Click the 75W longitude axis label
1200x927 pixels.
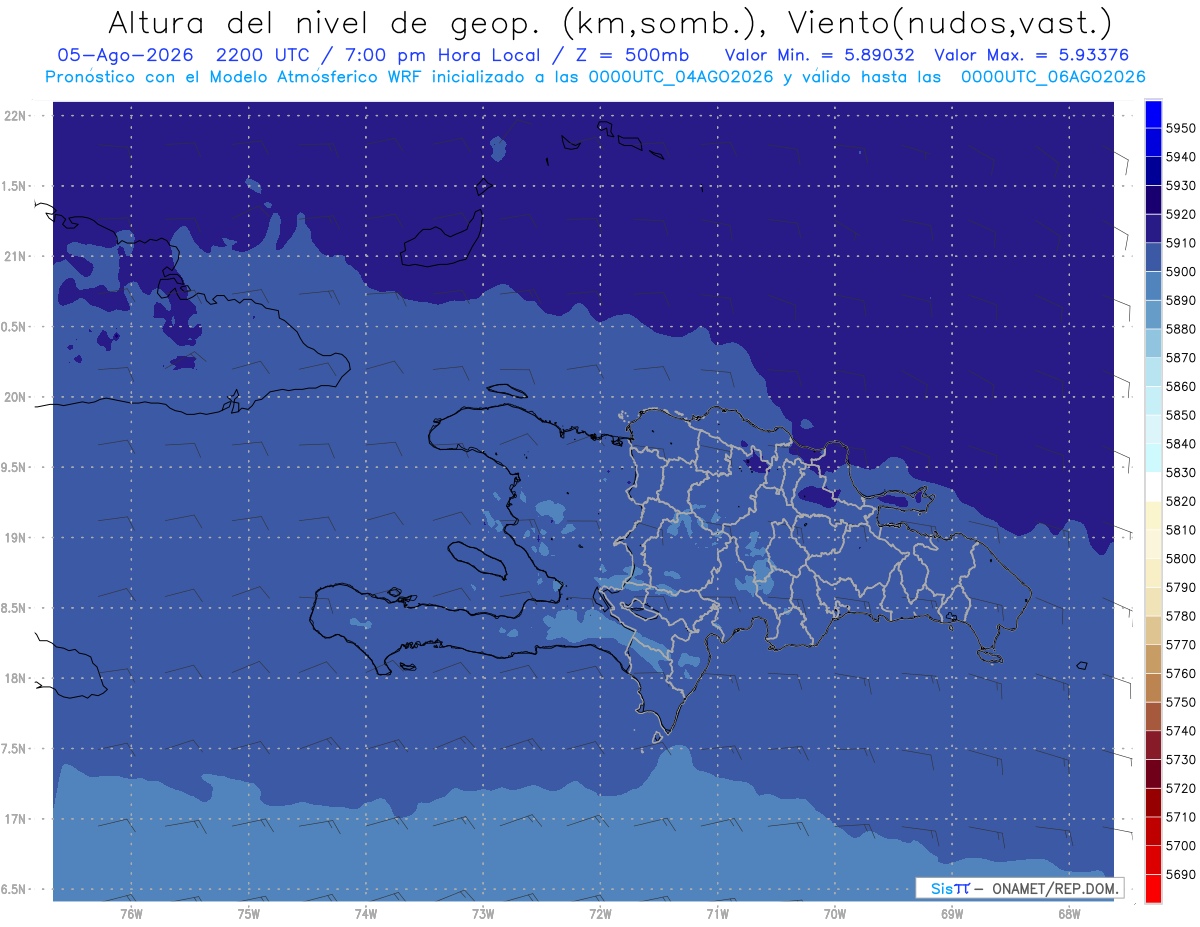coord(248,913)
